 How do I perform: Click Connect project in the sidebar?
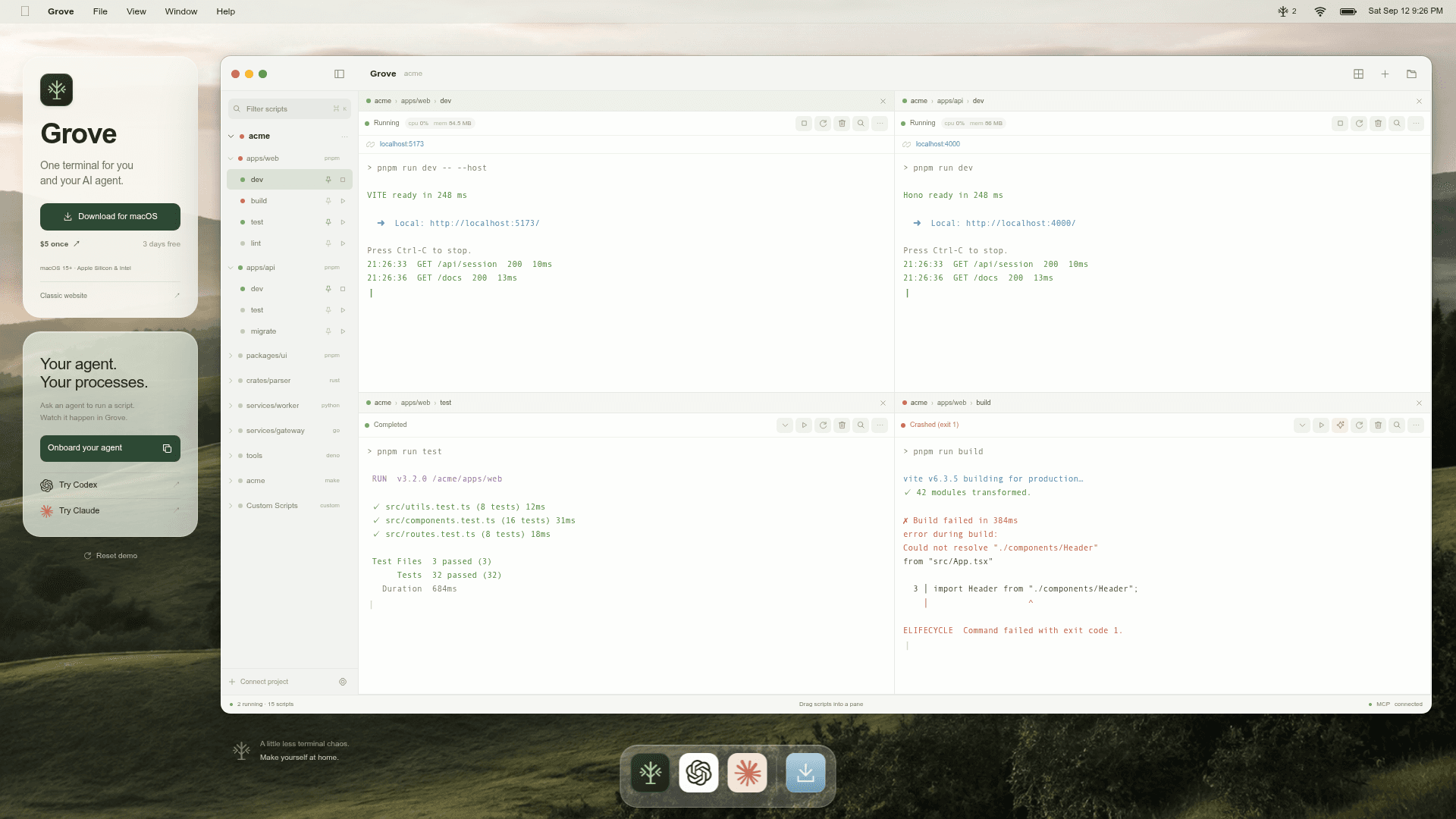(x=259, y=682)
